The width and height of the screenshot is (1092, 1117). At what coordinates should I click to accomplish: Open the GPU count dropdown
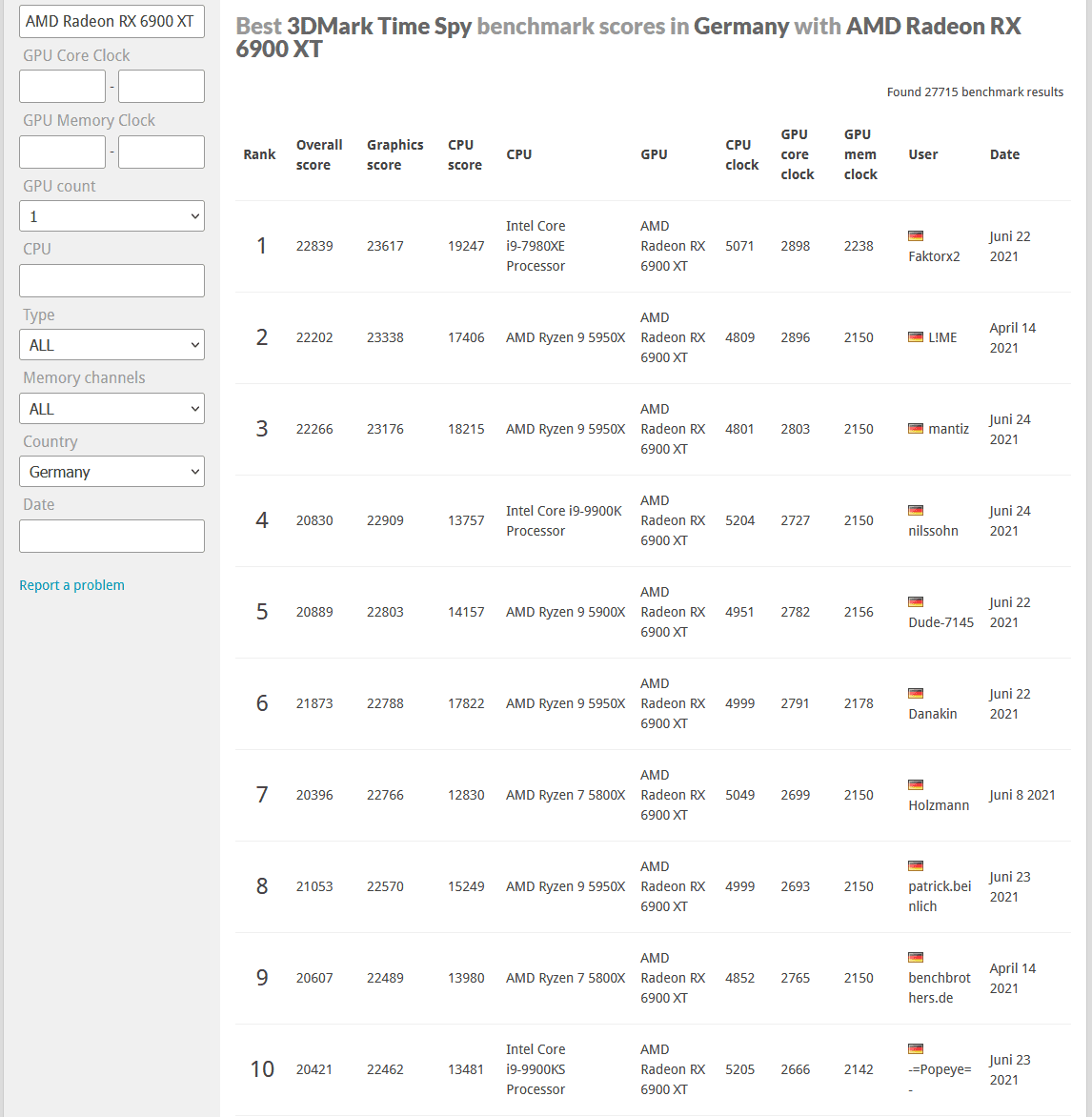111,215
